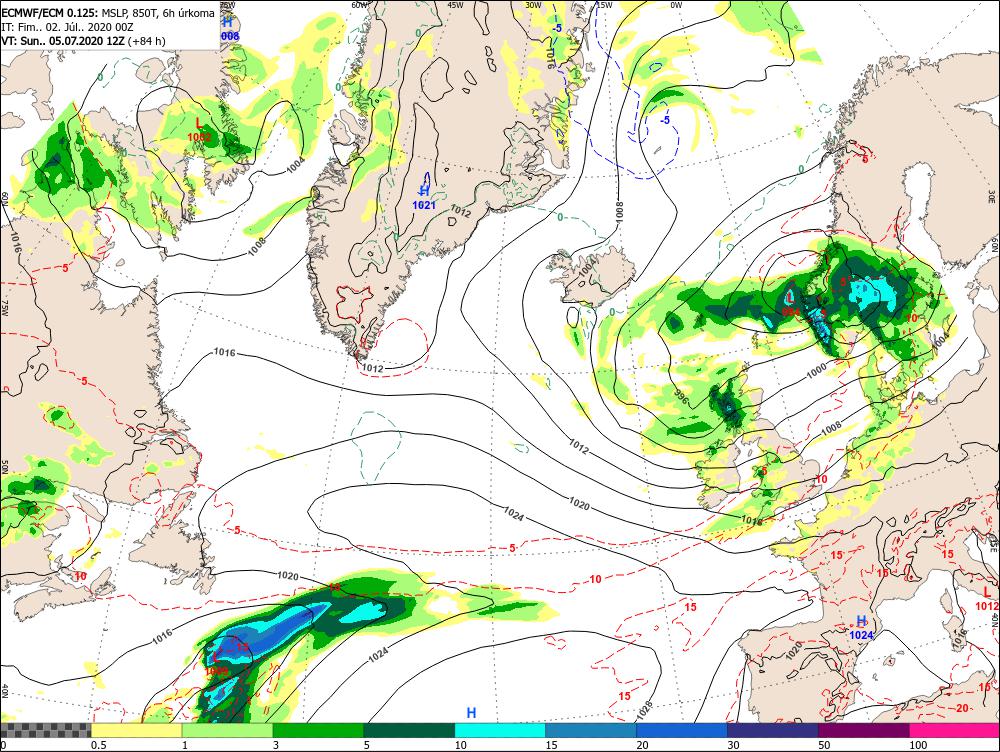
Task: Click the "VT: Sun.. 05.07.2020 12Z (+84 h)" line
Action: coord(84,41)
